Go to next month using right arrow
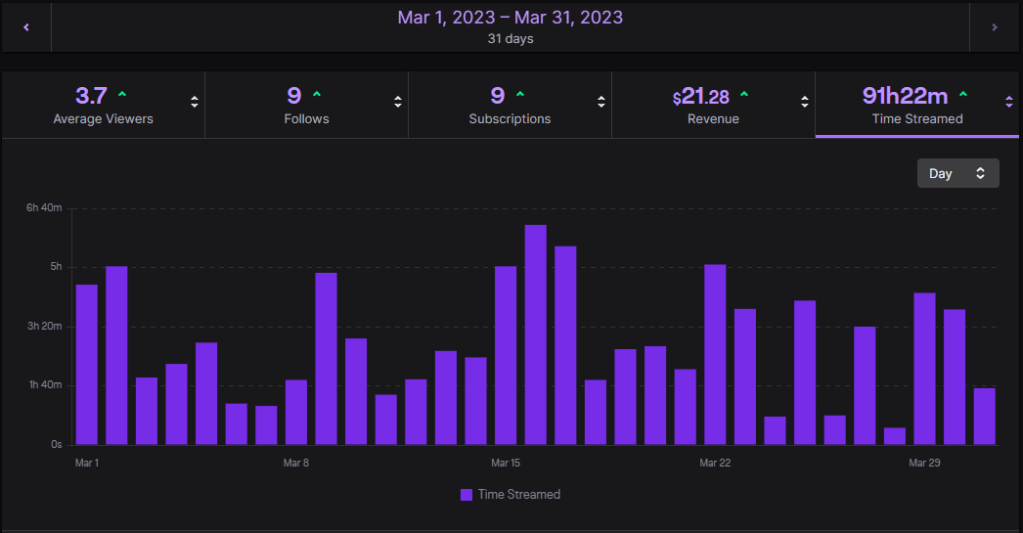Screen dimensions: 1023x533 point(994,27)
